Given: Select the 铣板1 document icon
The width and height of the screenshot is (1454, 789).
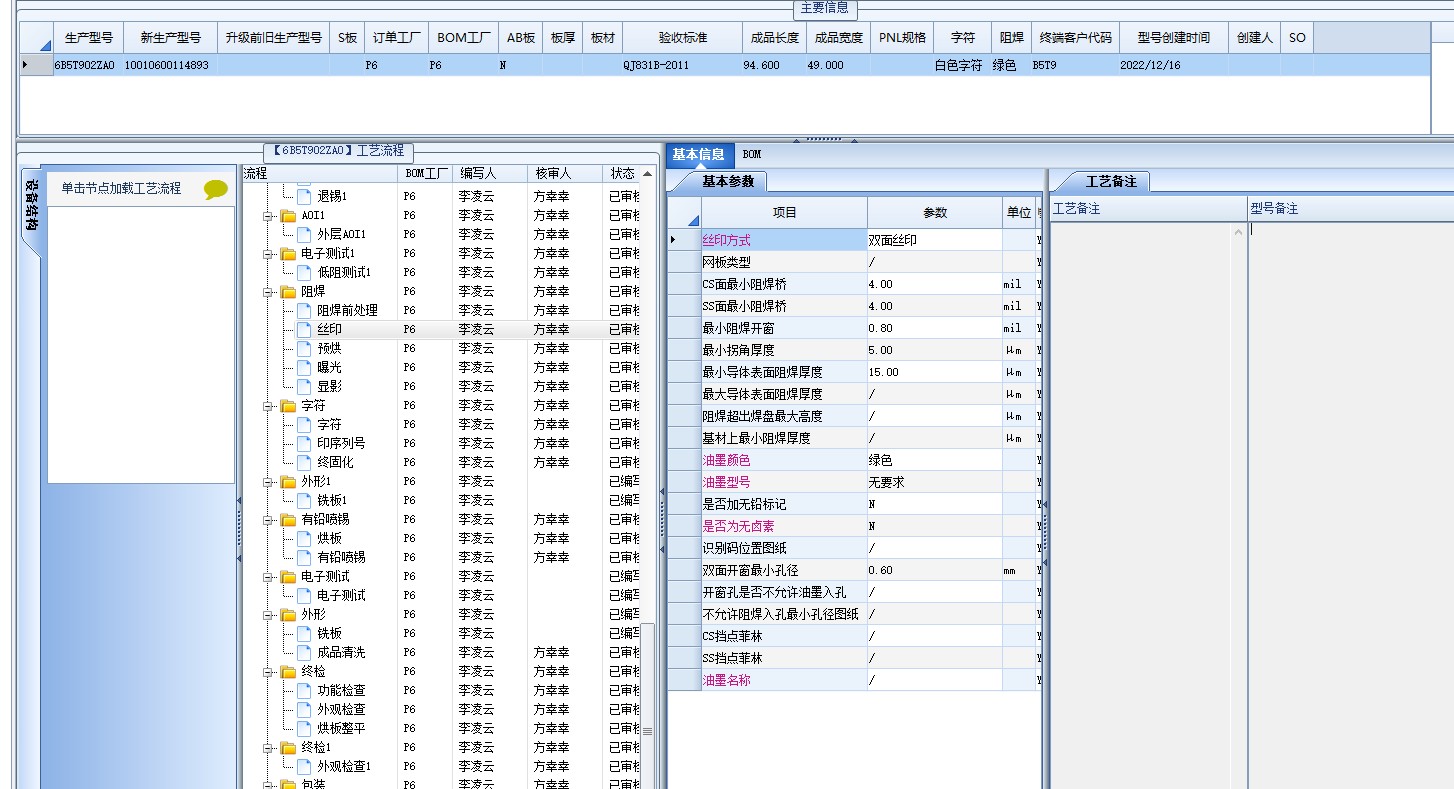Looking at the screenshot, I should (304, 500).
